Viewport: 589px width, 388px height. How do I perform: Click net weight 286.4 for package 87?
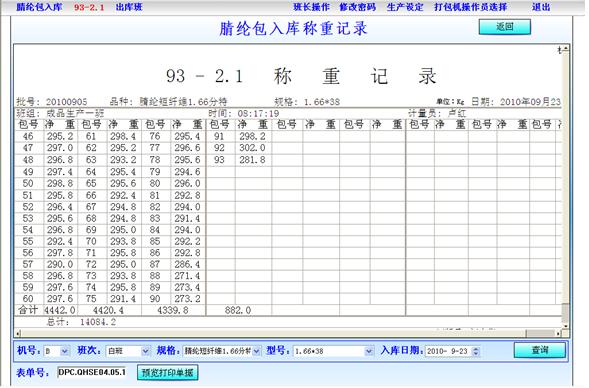point(187,264)
